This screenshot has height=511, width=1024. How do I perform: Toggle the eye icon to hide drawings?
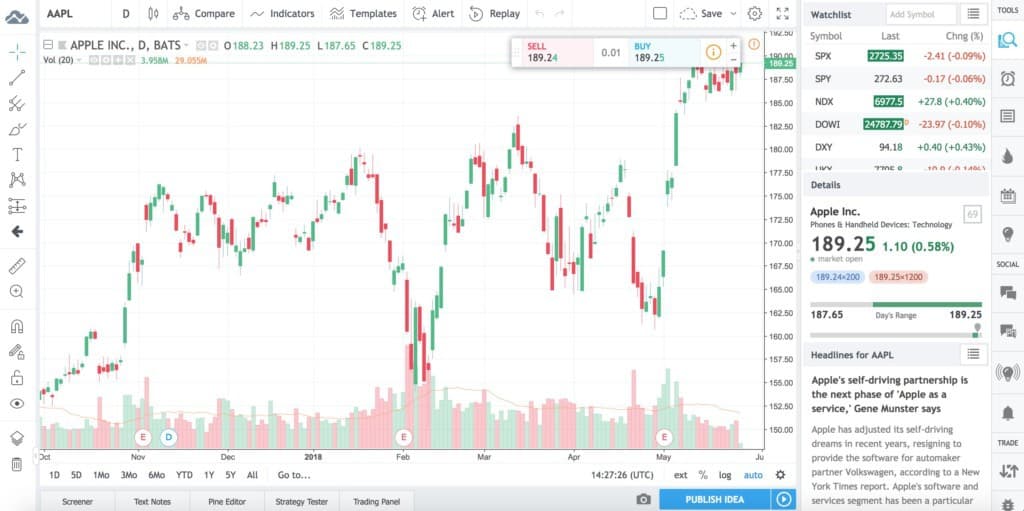click(17, 403)
